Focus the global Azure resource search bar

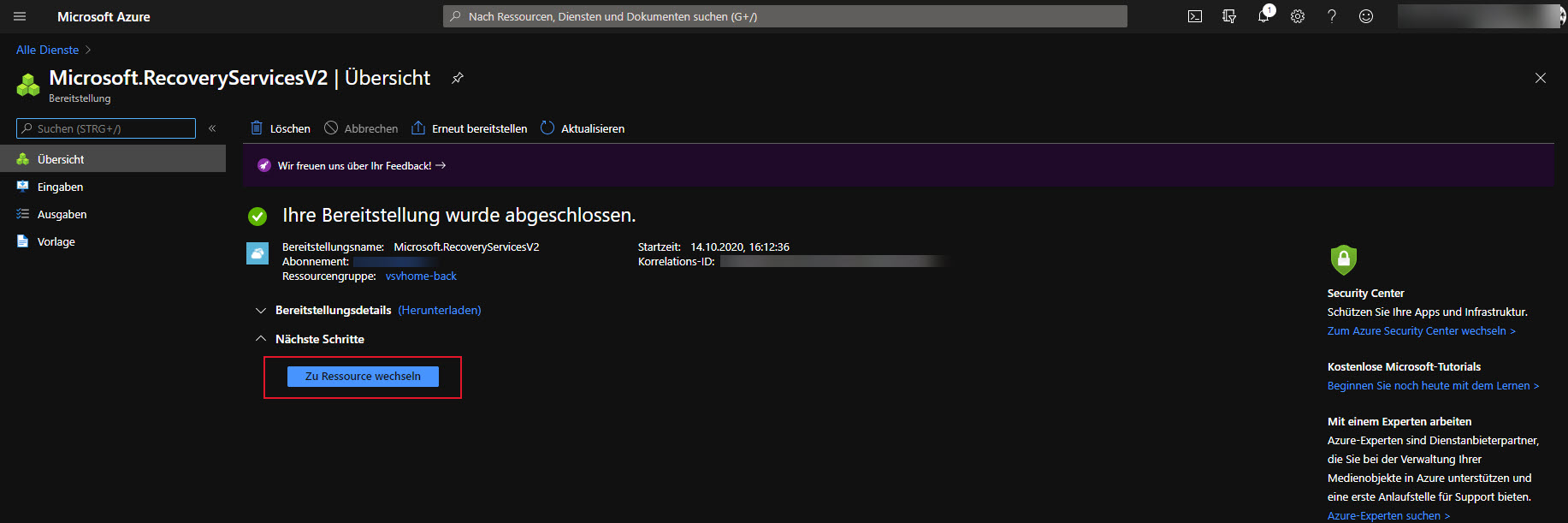pyautogui.click(x=785, y=16)
